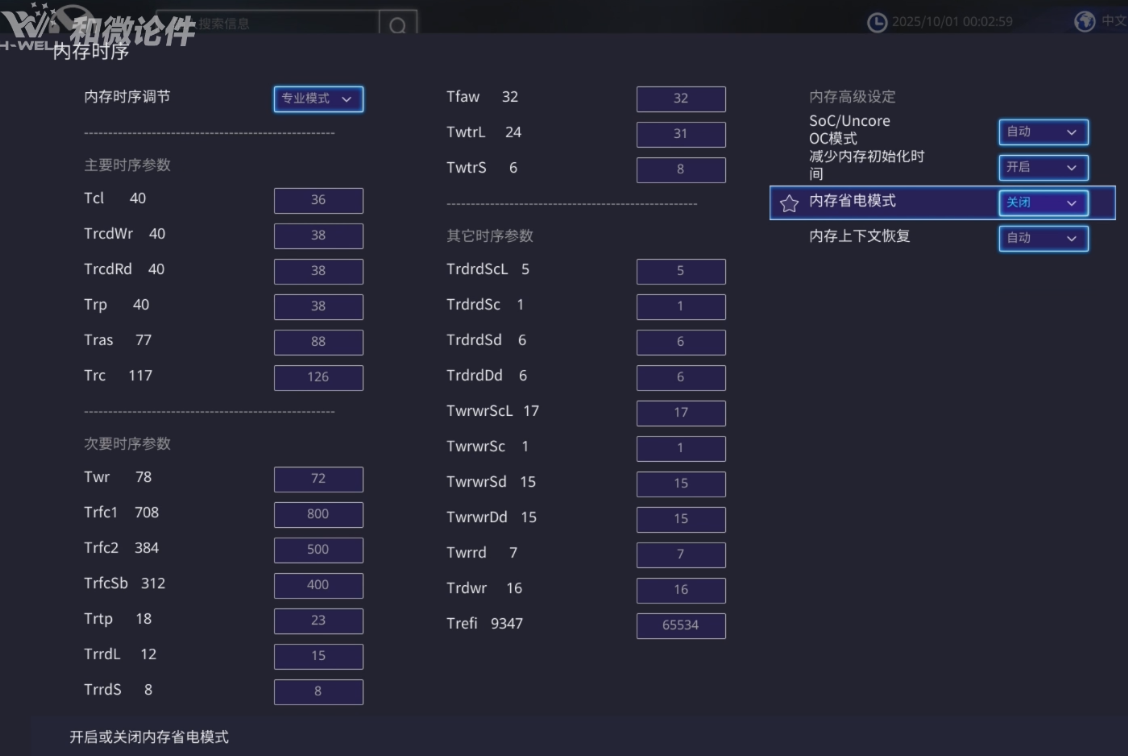Favorite the 内存省电模式 star icon
The image size is (1128, 756).
click(789, 203)
